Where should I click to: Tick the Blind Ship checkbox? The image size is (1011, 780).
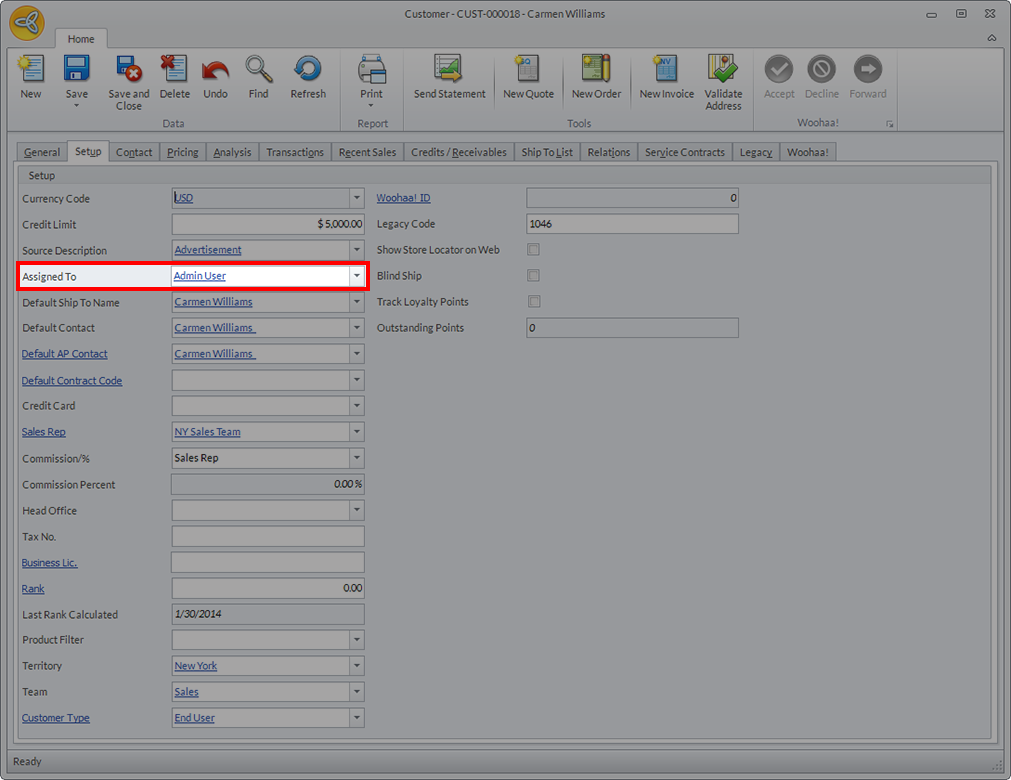click(x=533, y=276)
